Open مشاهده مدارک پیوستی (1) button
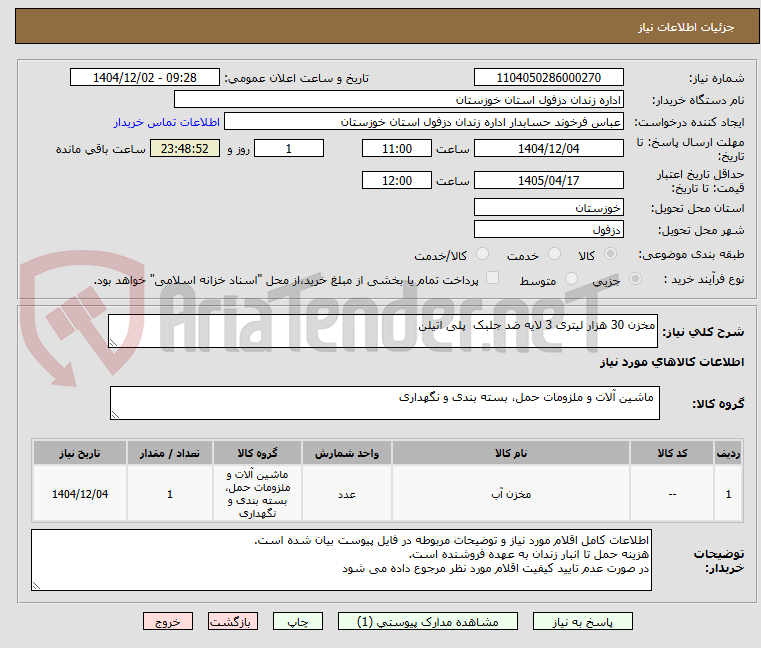The width and height of the screenshot is (761, 648). click(x=428, y=621)
